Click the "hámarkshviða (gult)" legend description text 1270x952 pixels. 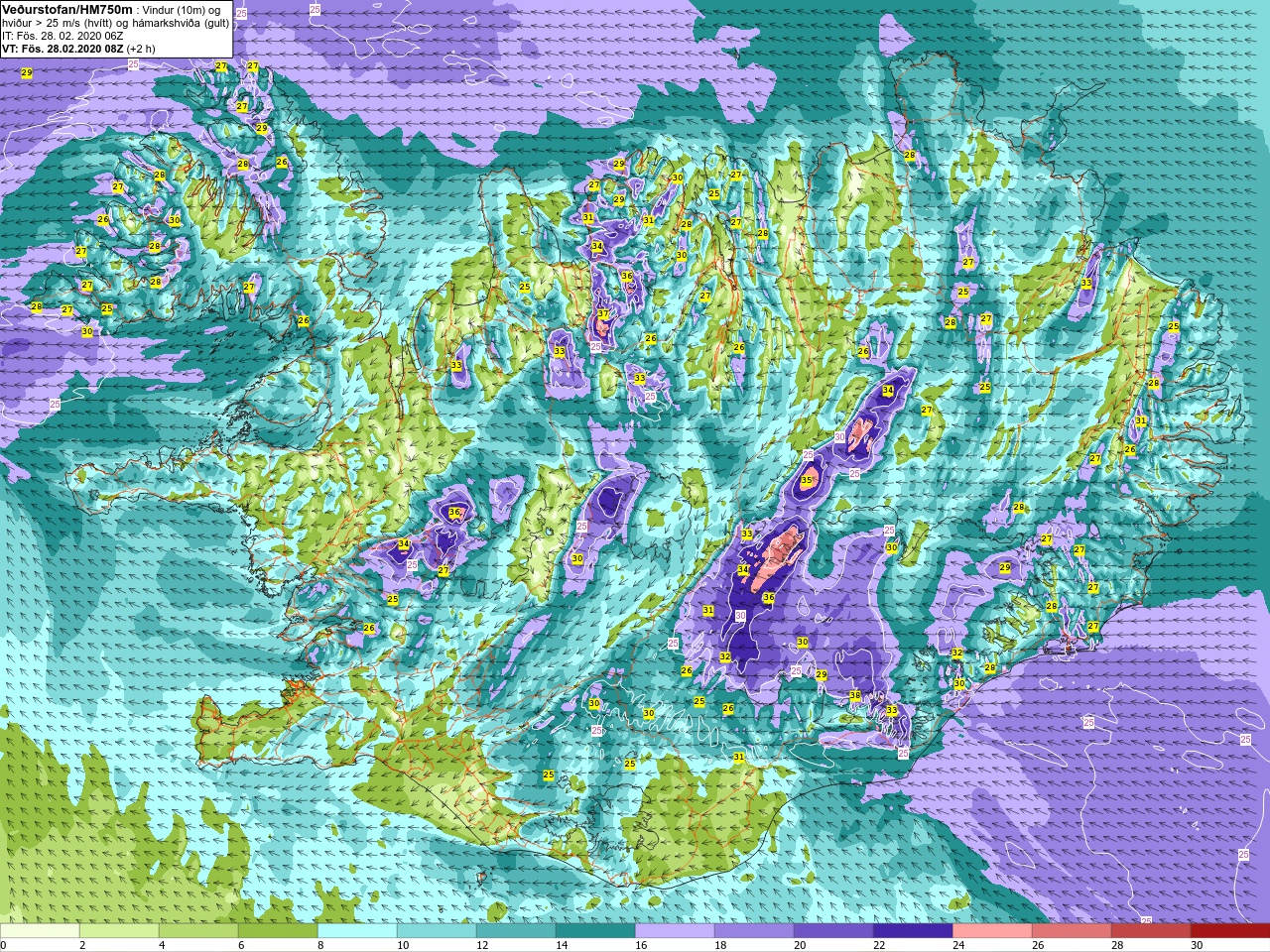point(179,22)
